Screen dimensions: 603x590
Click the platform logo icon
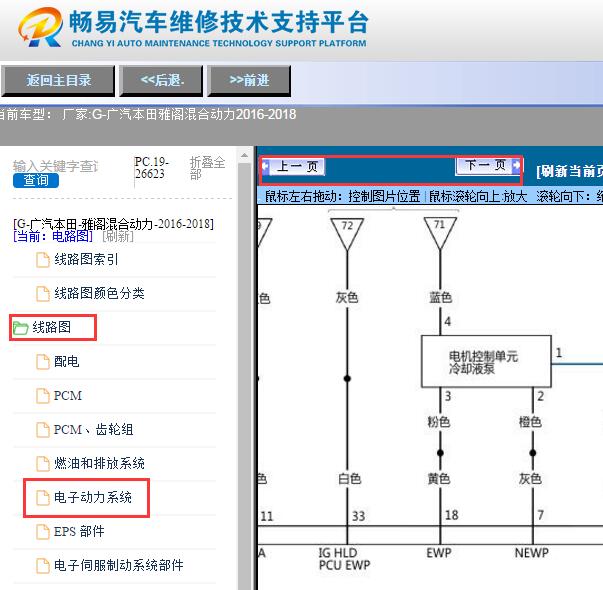(x=40, y=27)
